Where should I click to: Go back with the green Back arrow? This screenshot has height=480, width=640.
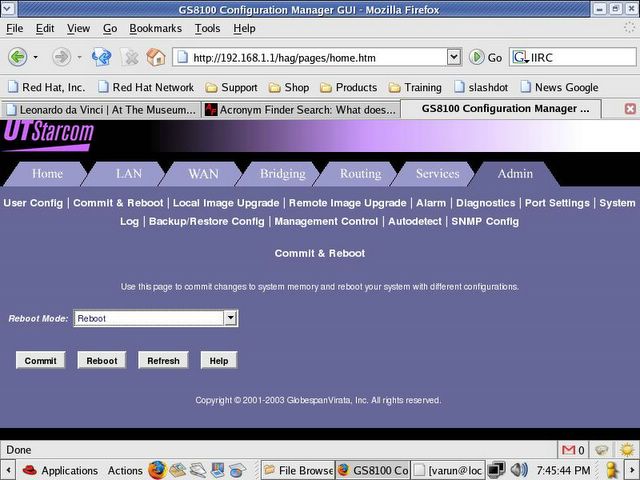coord(18,57)
